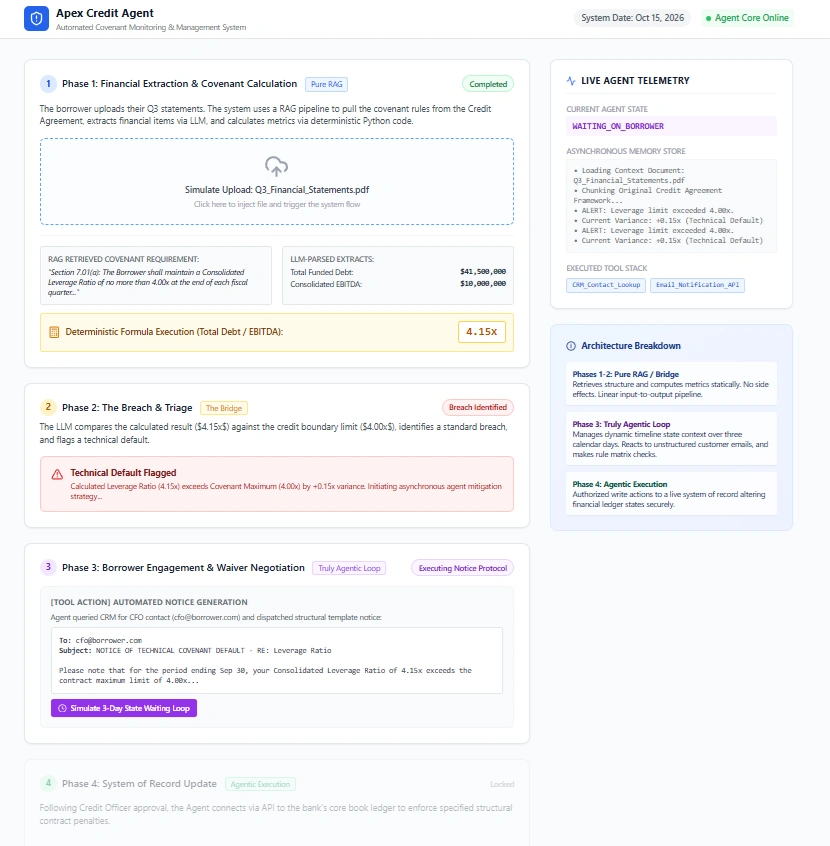This screenshot has height=846, width=830.
Task: Click the Phase 3 step number circle
Action: tap(48, 567)
